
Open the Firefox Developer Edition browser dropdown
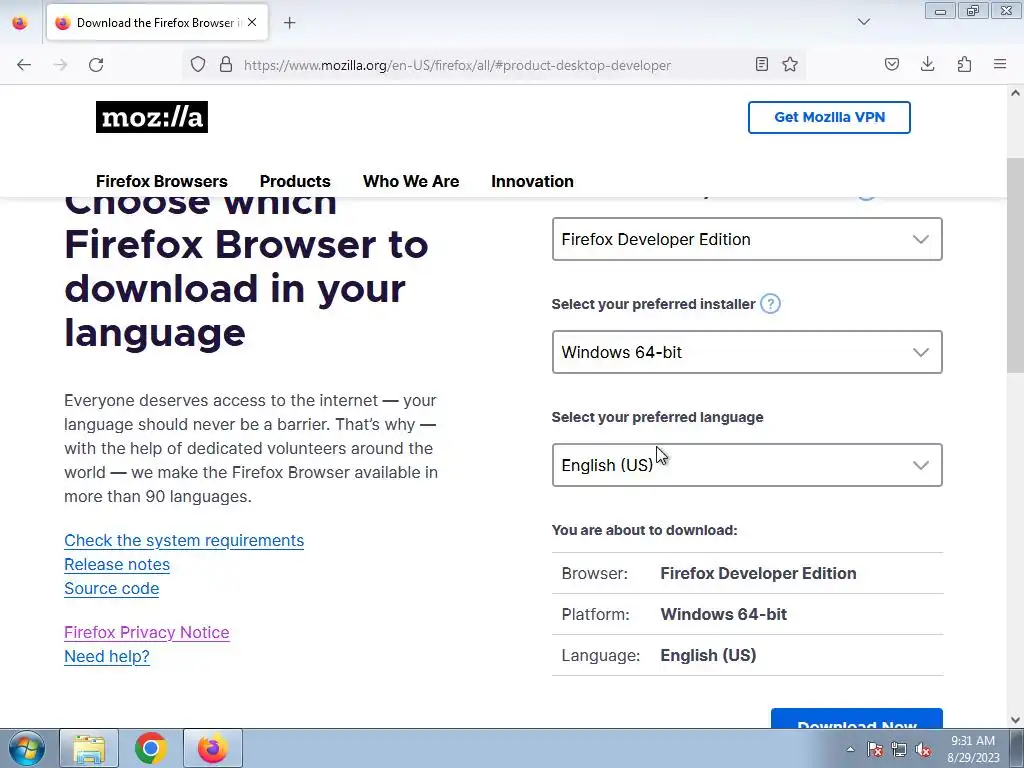[x=747, y=239]
